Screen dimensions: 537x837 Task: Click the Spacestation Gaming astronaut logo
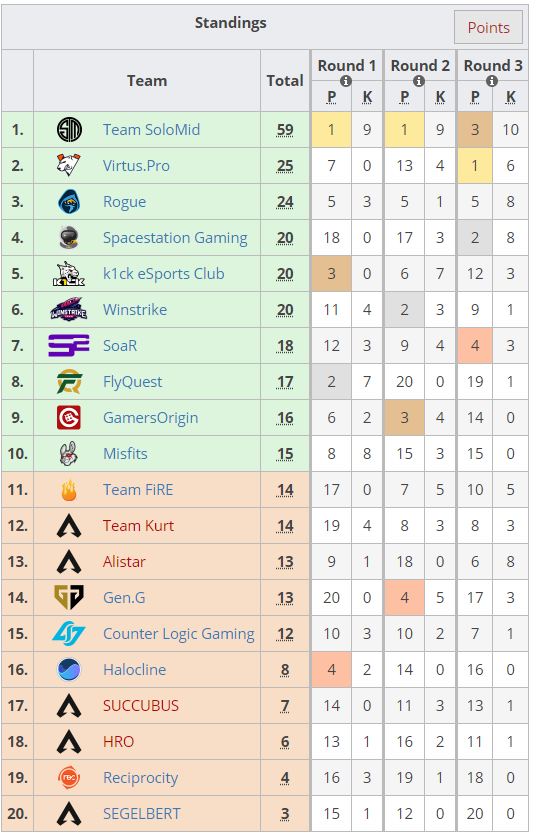pyautogui.click(x=69, y=238)
